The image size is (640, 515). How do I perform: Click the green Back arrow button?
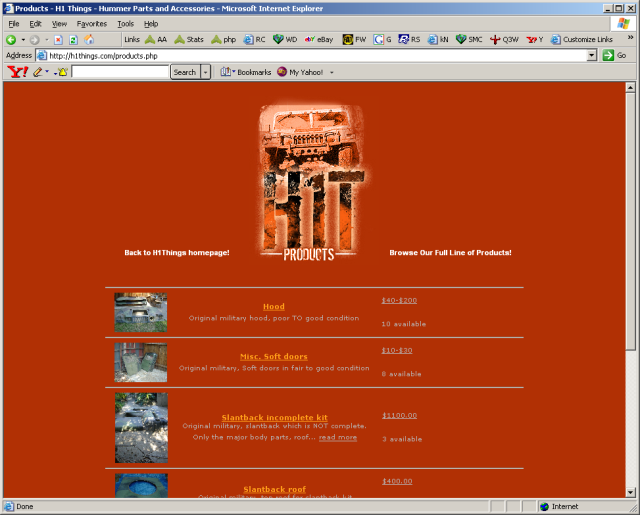(11, 40)
